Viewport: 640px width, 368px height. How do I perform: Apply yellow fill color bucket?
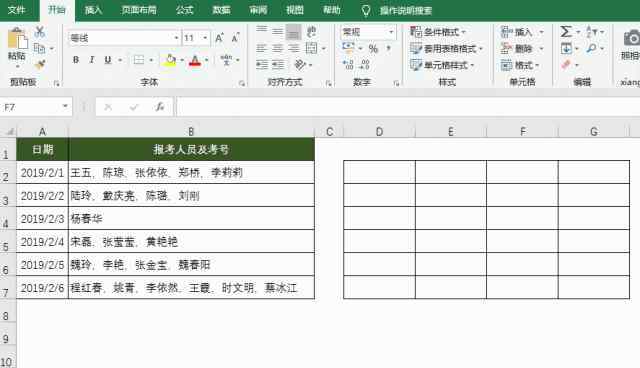170,60
